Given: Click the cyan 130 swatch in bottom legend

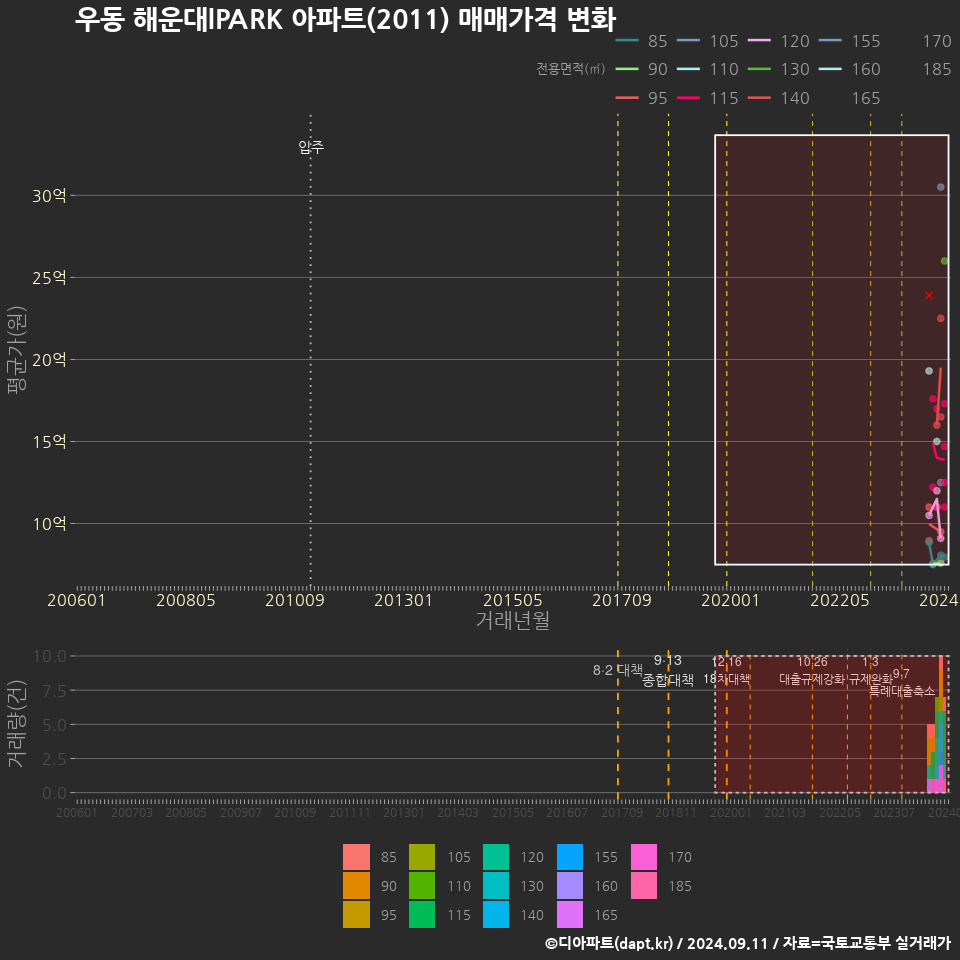Looking at the screenshot, I should click(496, 885).
